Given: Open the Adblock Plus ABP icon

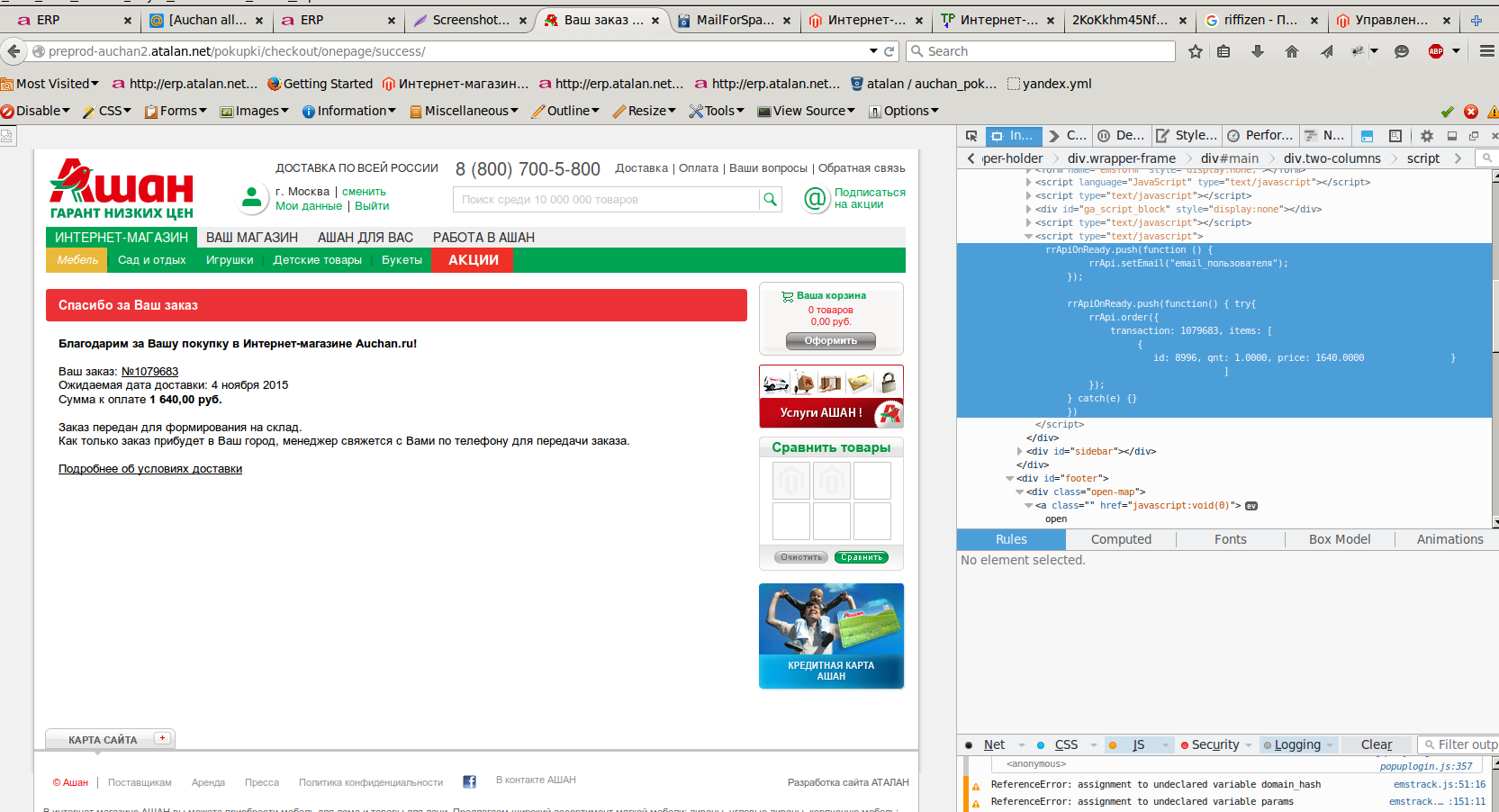Looking at the screenshot, I should pos(1436,51).
